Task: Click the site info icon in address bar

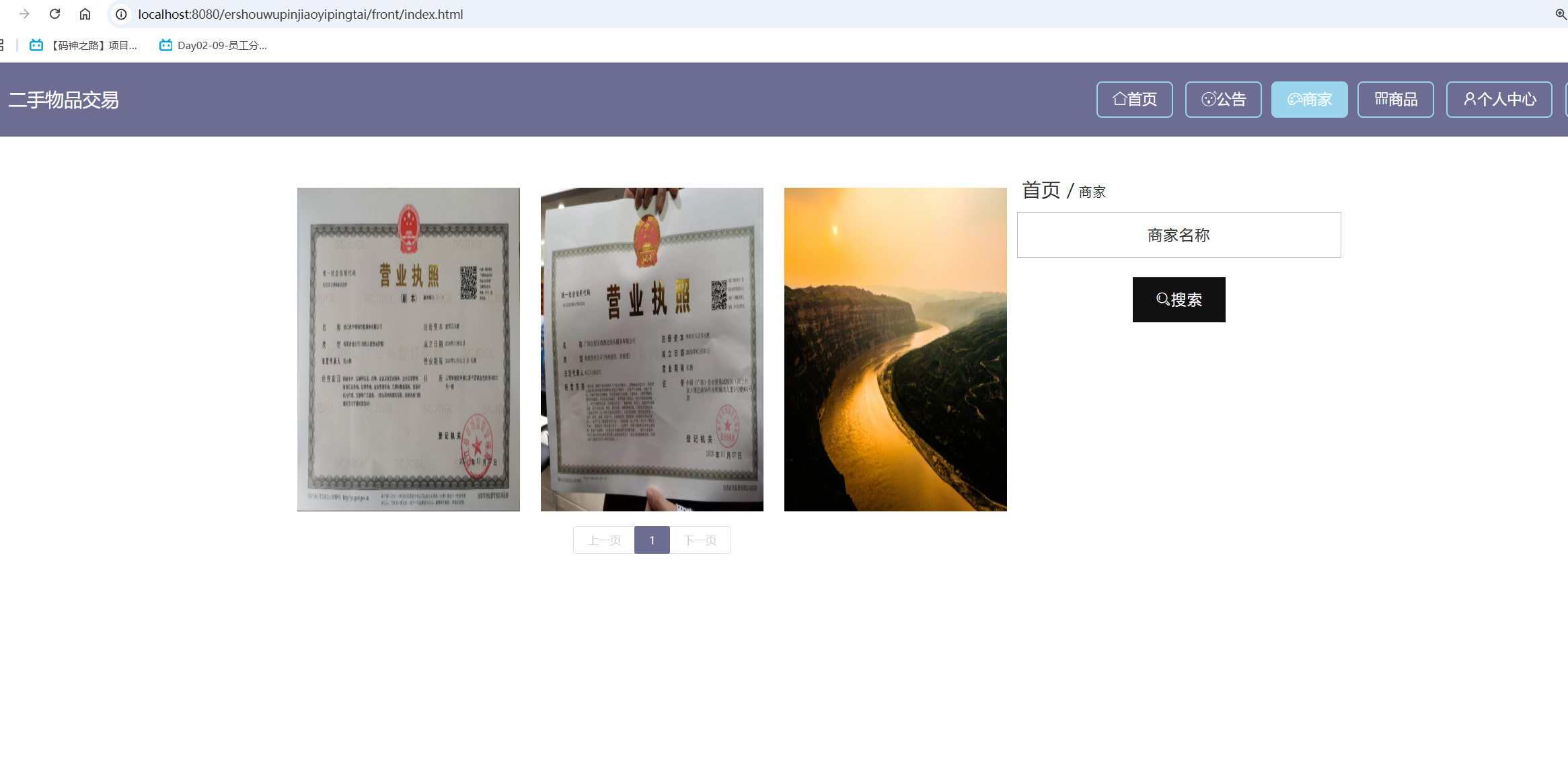Action: tap(121, 14)
